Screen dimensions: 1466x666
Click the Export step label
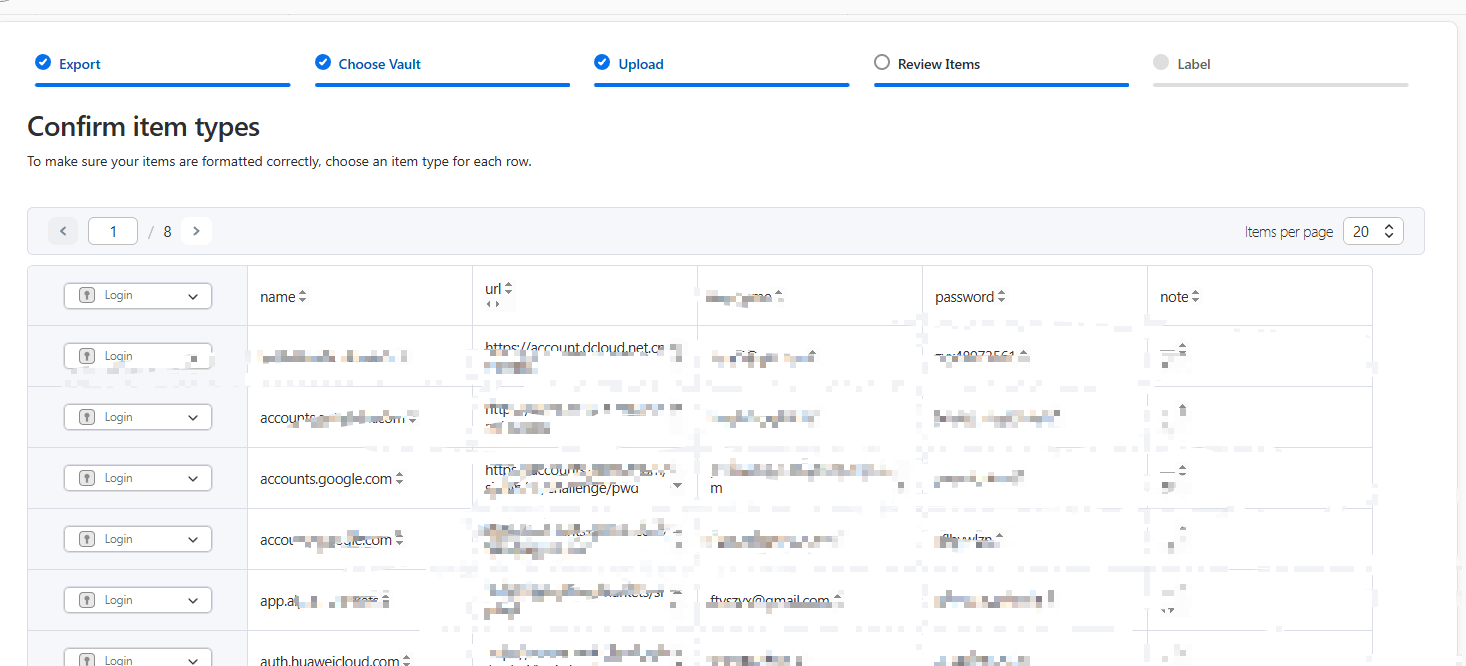79,64
